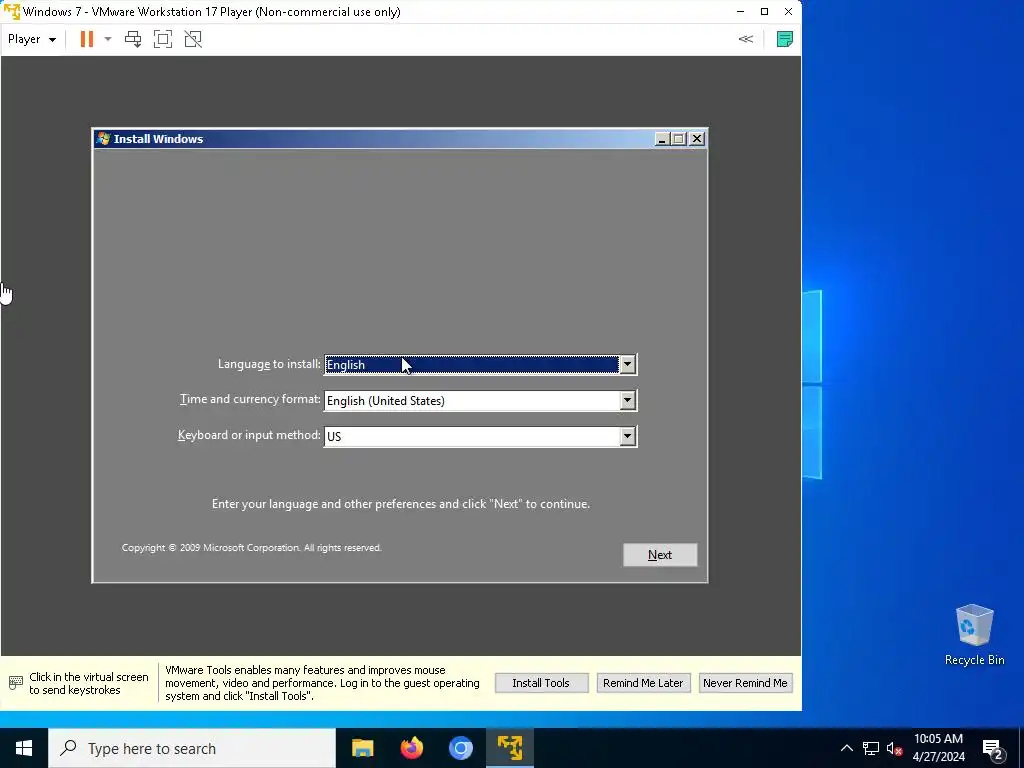This screenshot has height=768, width=1024.
Task: Open the green notes icon in the toolbar
Action: pos(784,39)
